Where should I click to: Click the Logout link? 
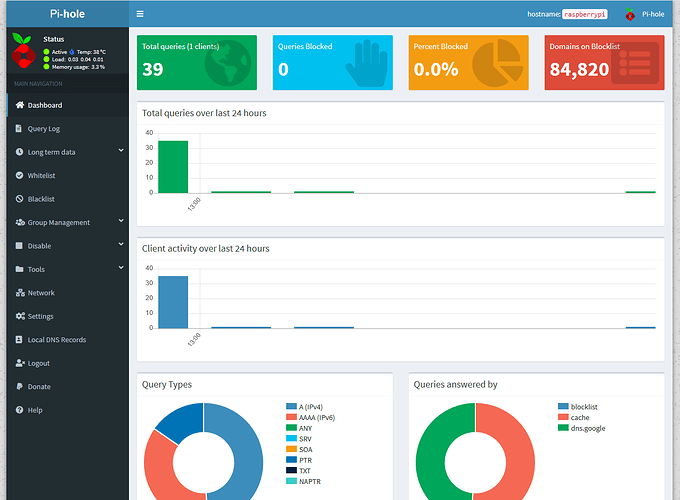(x=68, y=363)
